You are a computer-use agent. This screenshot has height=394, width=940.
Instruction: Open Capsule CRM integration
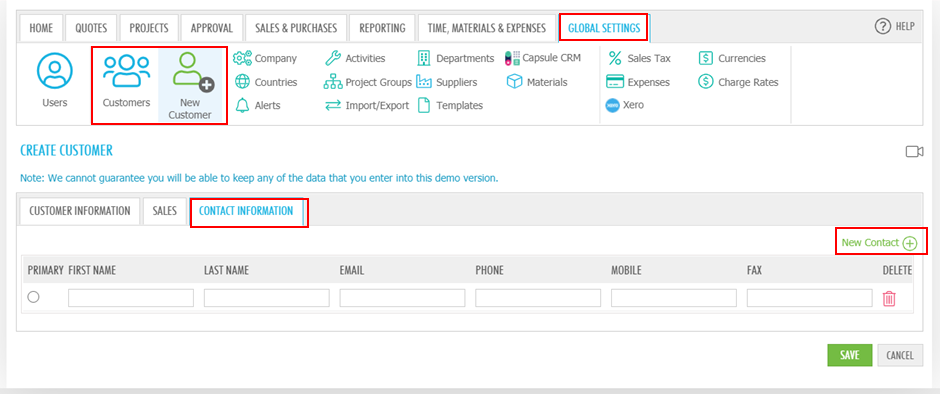[x=543, y=58]
